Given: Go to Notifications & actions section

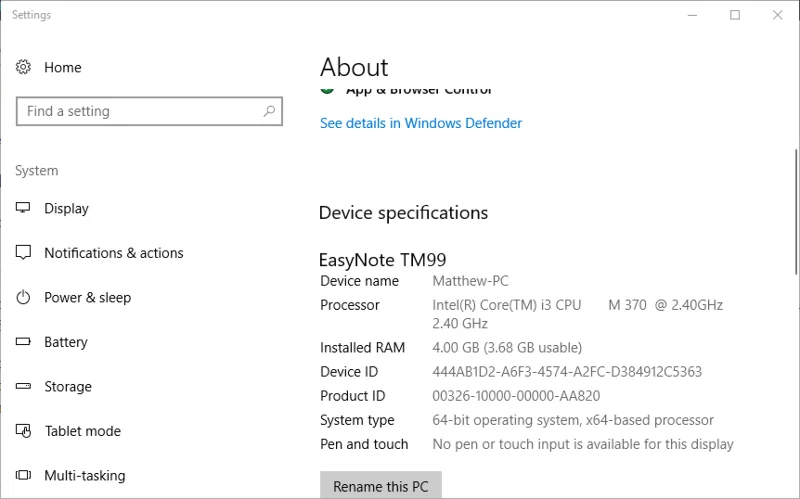Looking at the screenshot, I should [x=114, y=253].
